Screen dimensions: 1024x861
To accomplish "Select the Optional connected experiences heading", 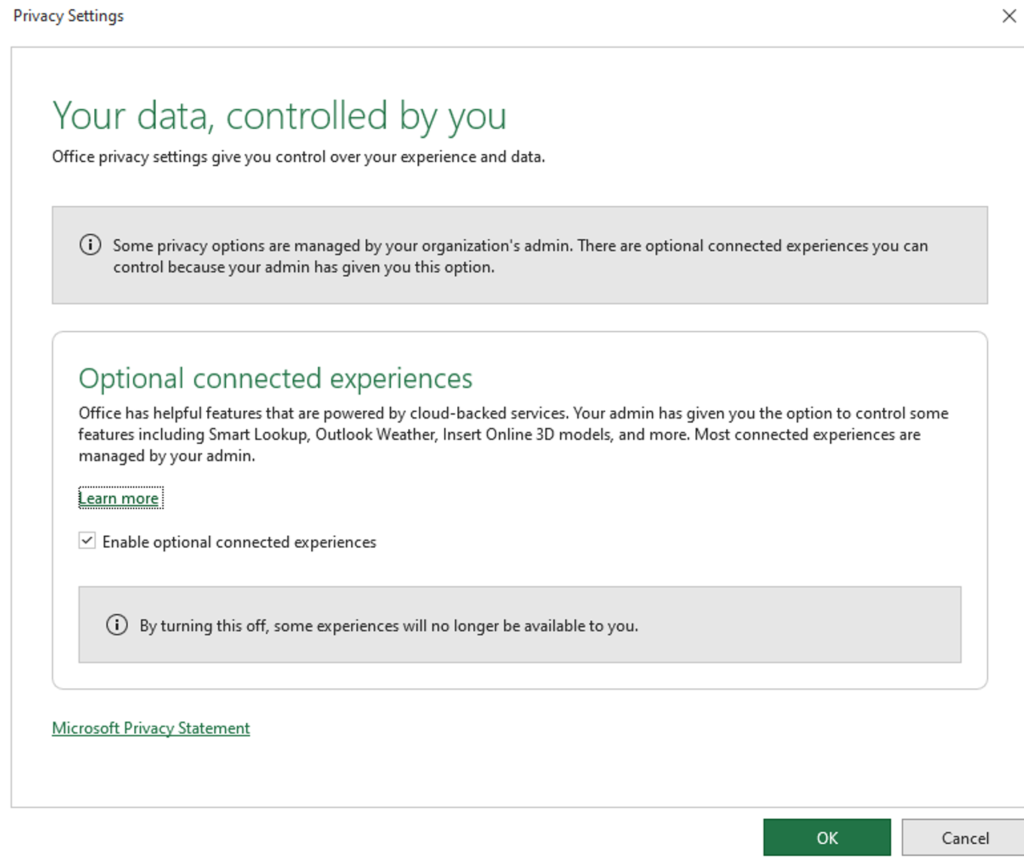I will click(275, 378).
